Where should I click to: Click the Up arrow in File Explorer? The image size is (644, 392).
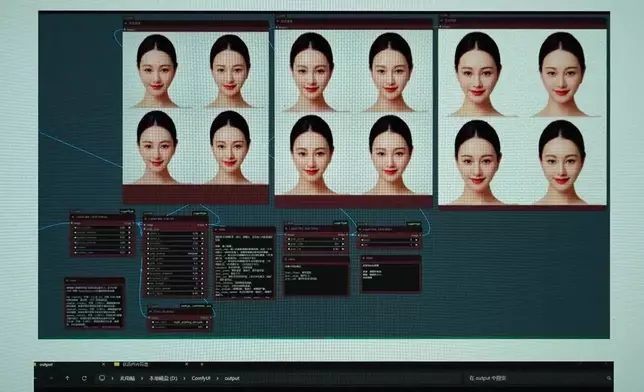tap(67, 378)
